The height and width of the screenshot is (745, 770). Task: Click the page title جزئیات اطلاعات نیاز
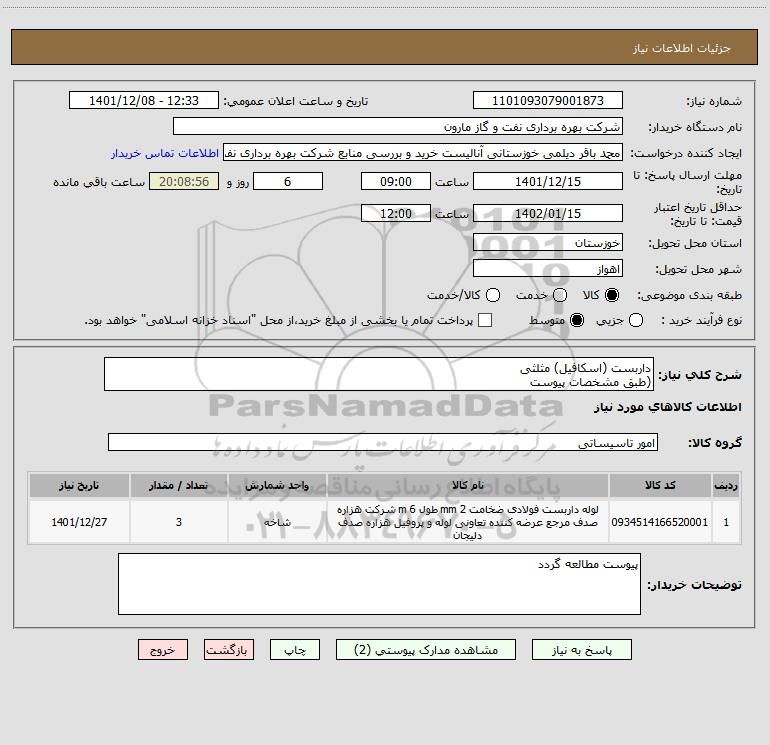[x=682, y=48]
